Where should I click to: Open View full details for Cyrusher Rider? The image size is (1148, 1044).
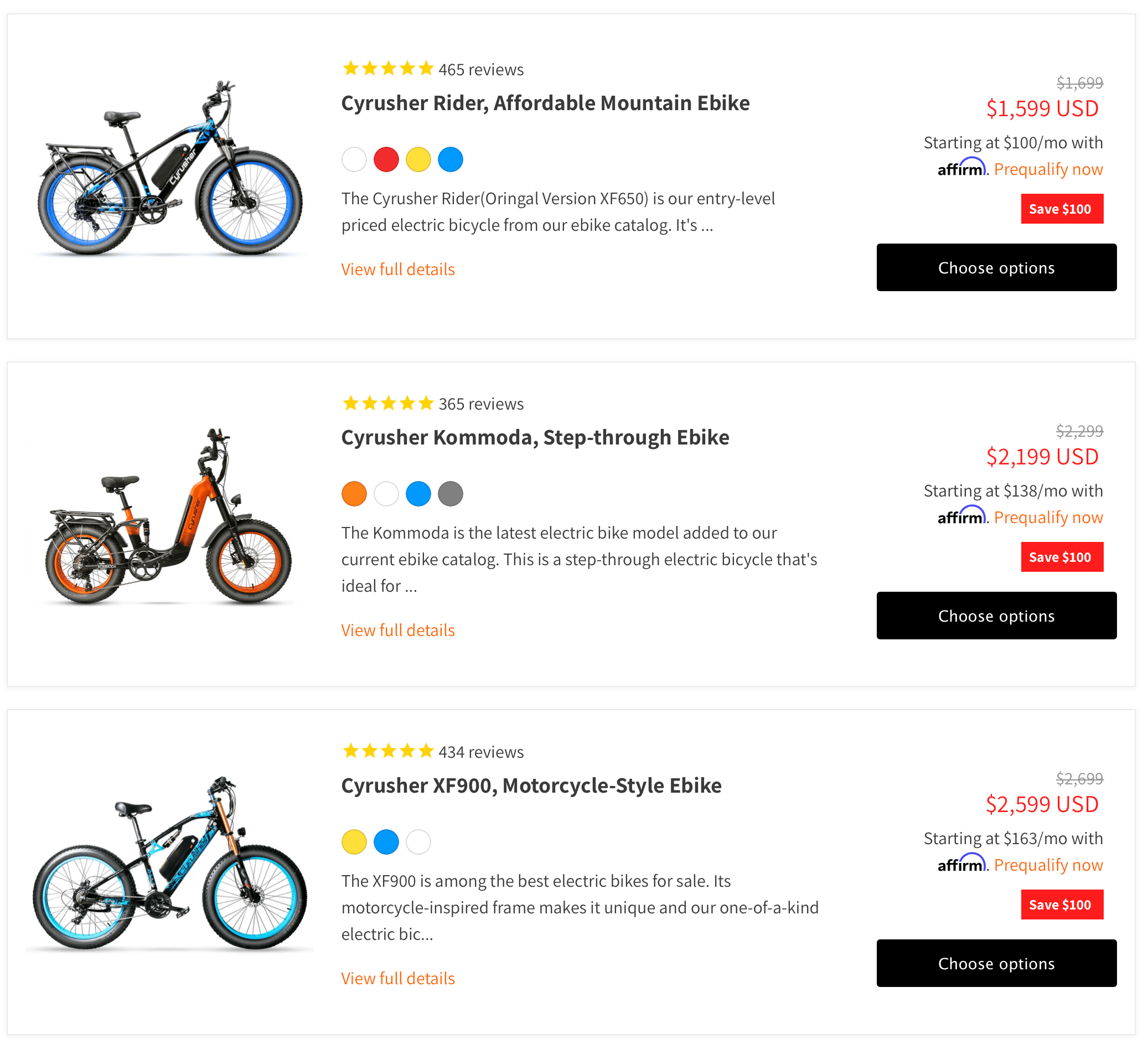[398, 270]
